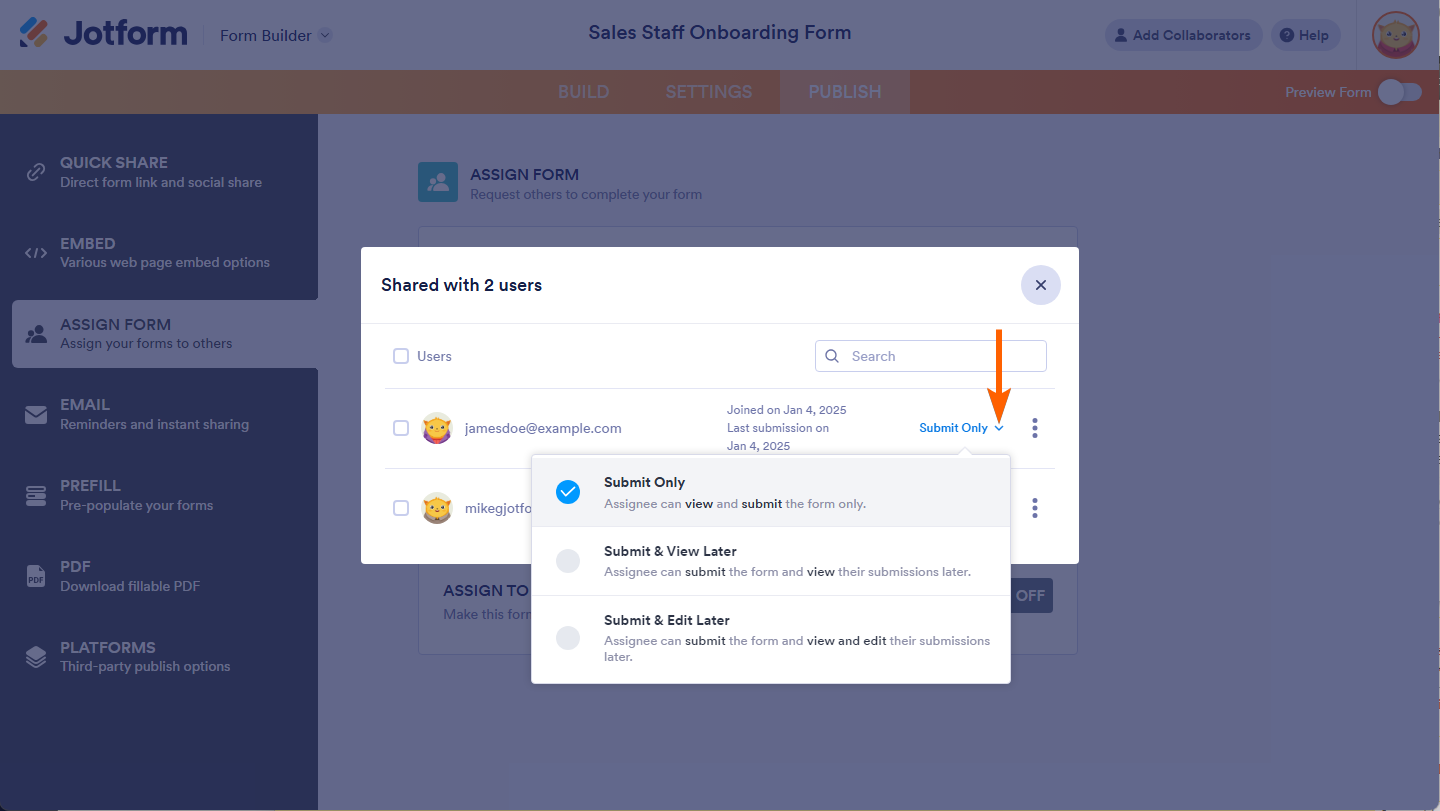Open the Email reminders section
The height and width of the screenshot is (811, 1440).
pyautogui.click(x=36, y=414)
